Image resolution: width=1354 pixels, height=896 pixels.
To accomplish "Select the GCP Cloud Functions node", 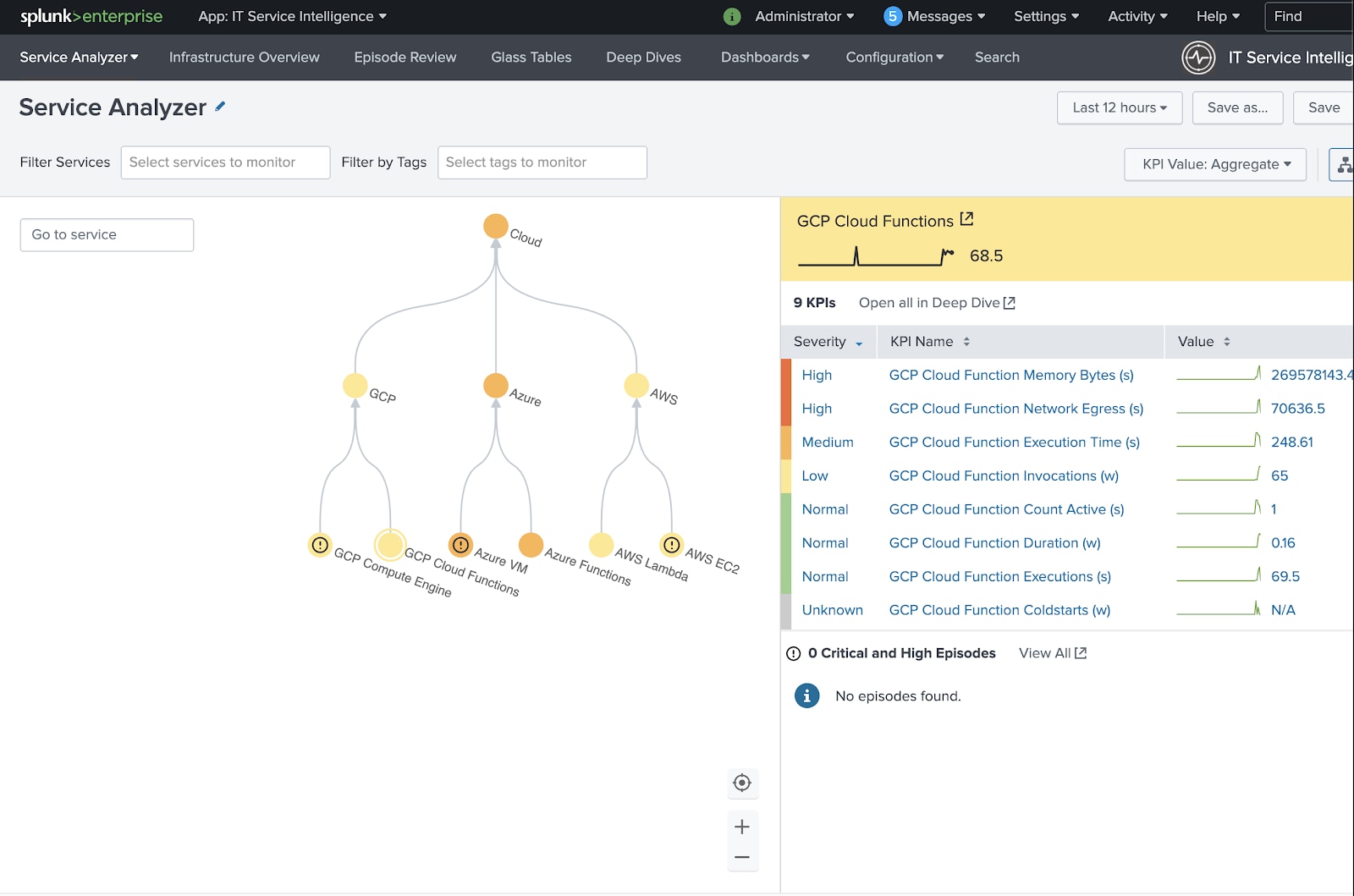I will [x=390, y=545].
